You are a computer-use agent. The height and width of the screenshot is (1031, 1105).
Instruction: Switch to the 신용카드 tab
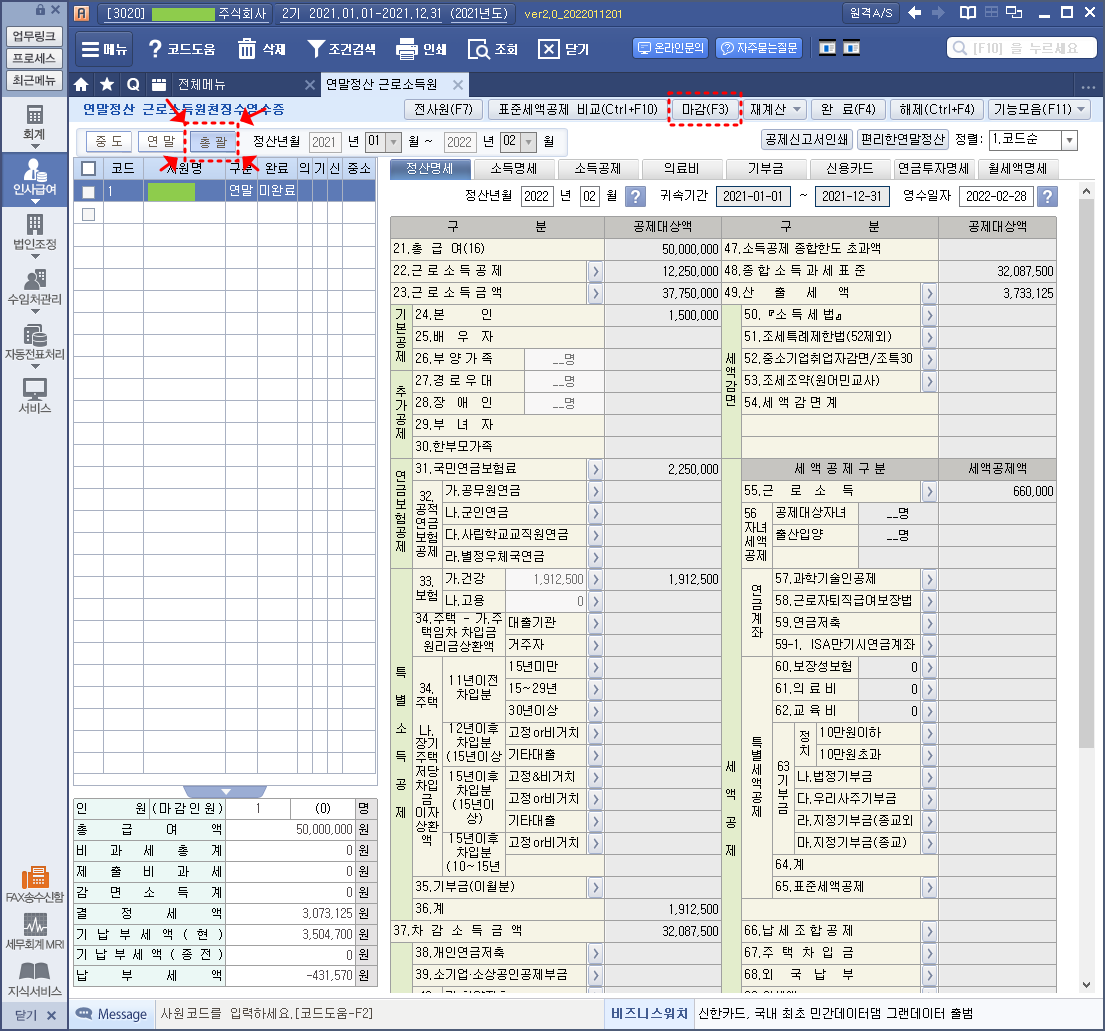tap(849, 168)
